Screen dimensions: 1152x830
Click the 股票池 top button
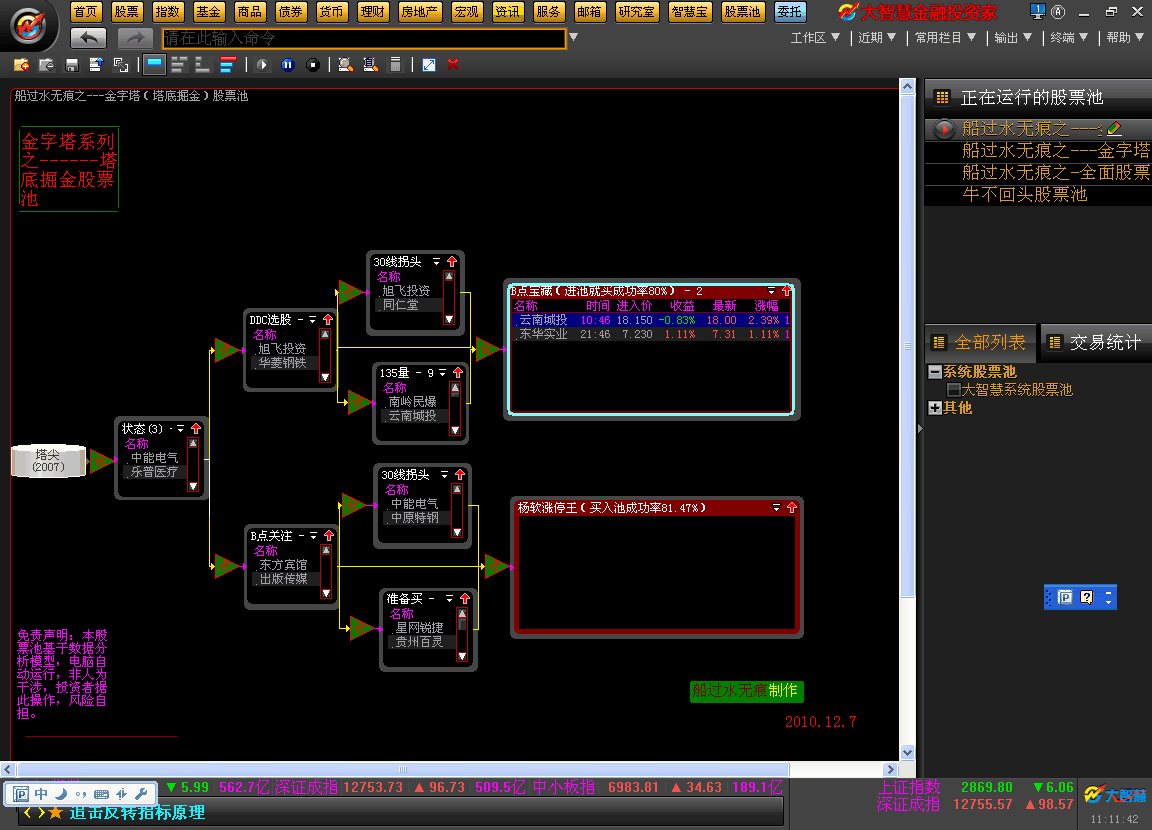pos(742,11)
